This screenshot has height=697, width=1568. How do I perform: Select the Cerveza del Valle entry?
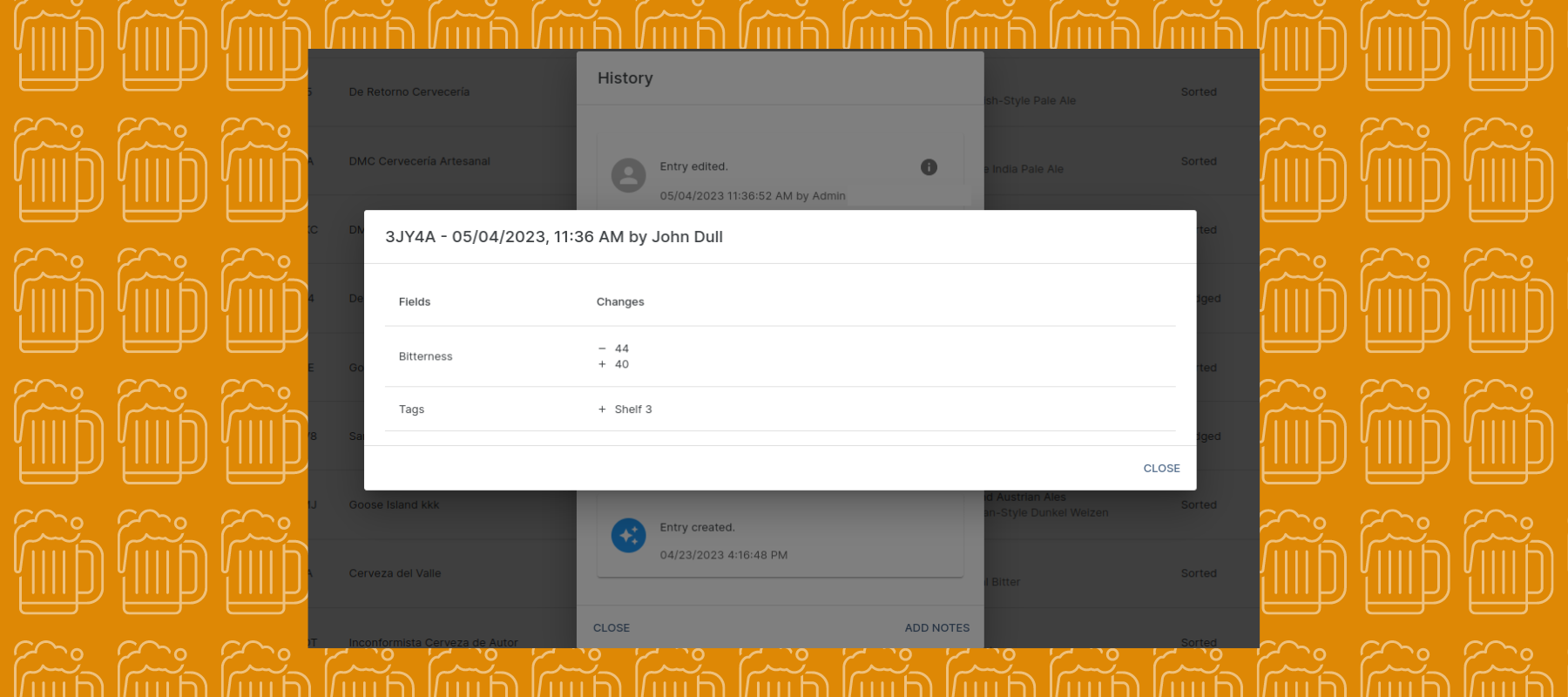click(395, 573)
